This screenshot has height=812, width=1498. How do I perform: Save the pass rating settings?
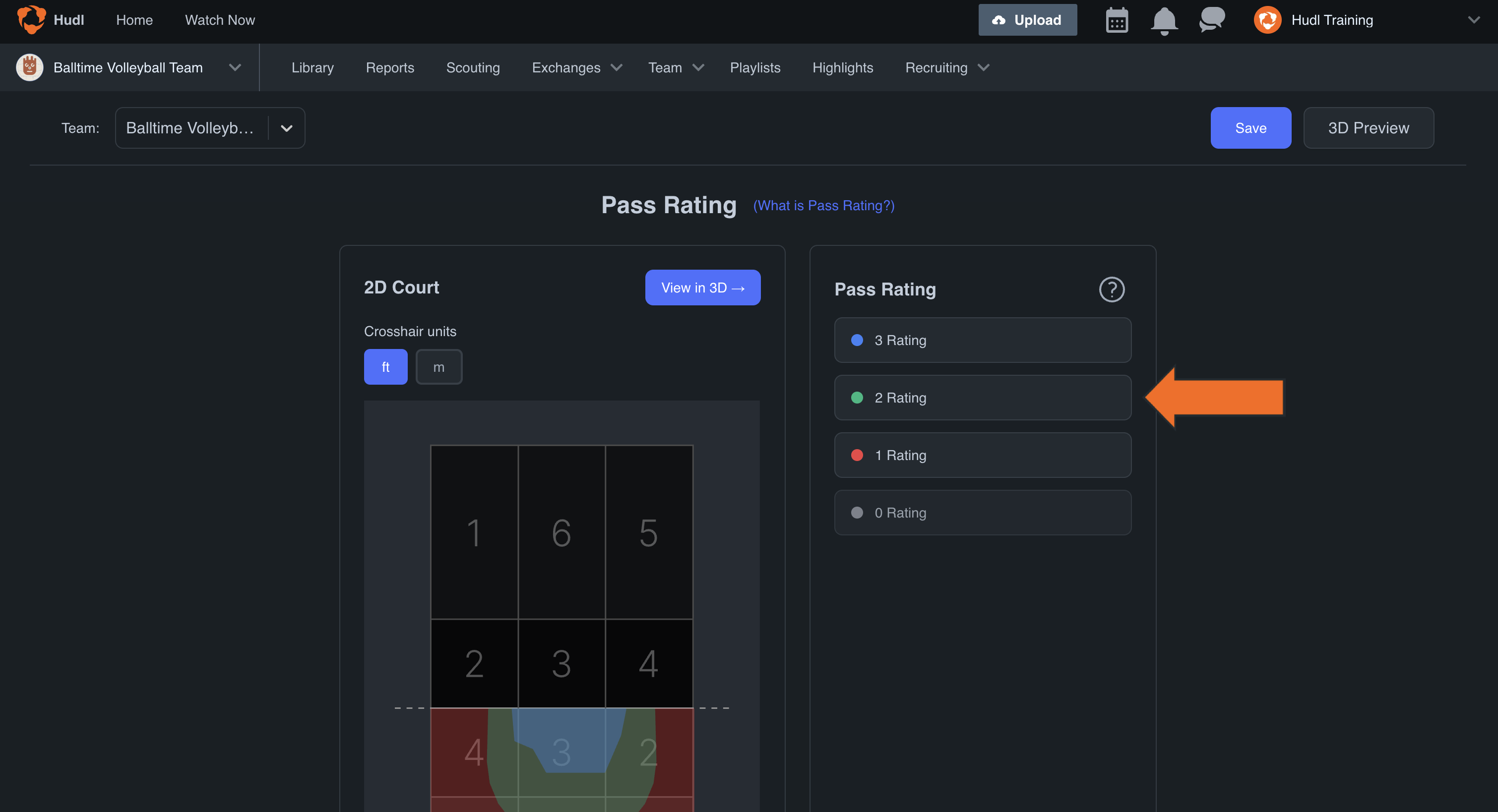tap(1250, 128)
